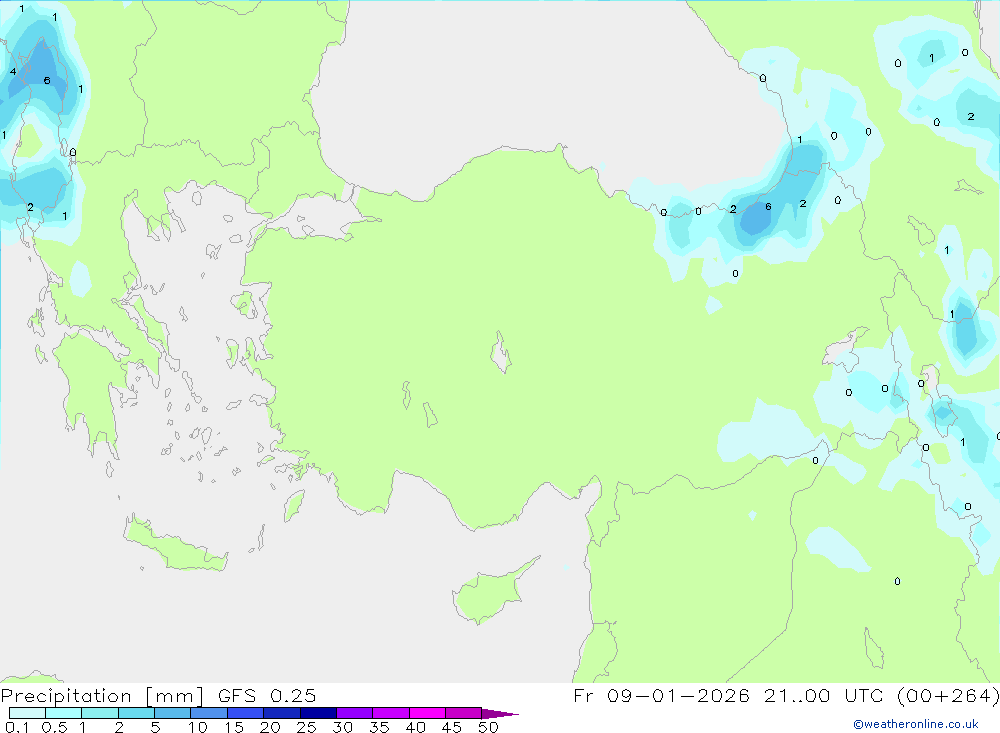The height and width of the screenshot is (733, 1000).
Task: Click the 'Fr 09-01-2026' date text
Action: pyautogui.click(x=661, y=696)
